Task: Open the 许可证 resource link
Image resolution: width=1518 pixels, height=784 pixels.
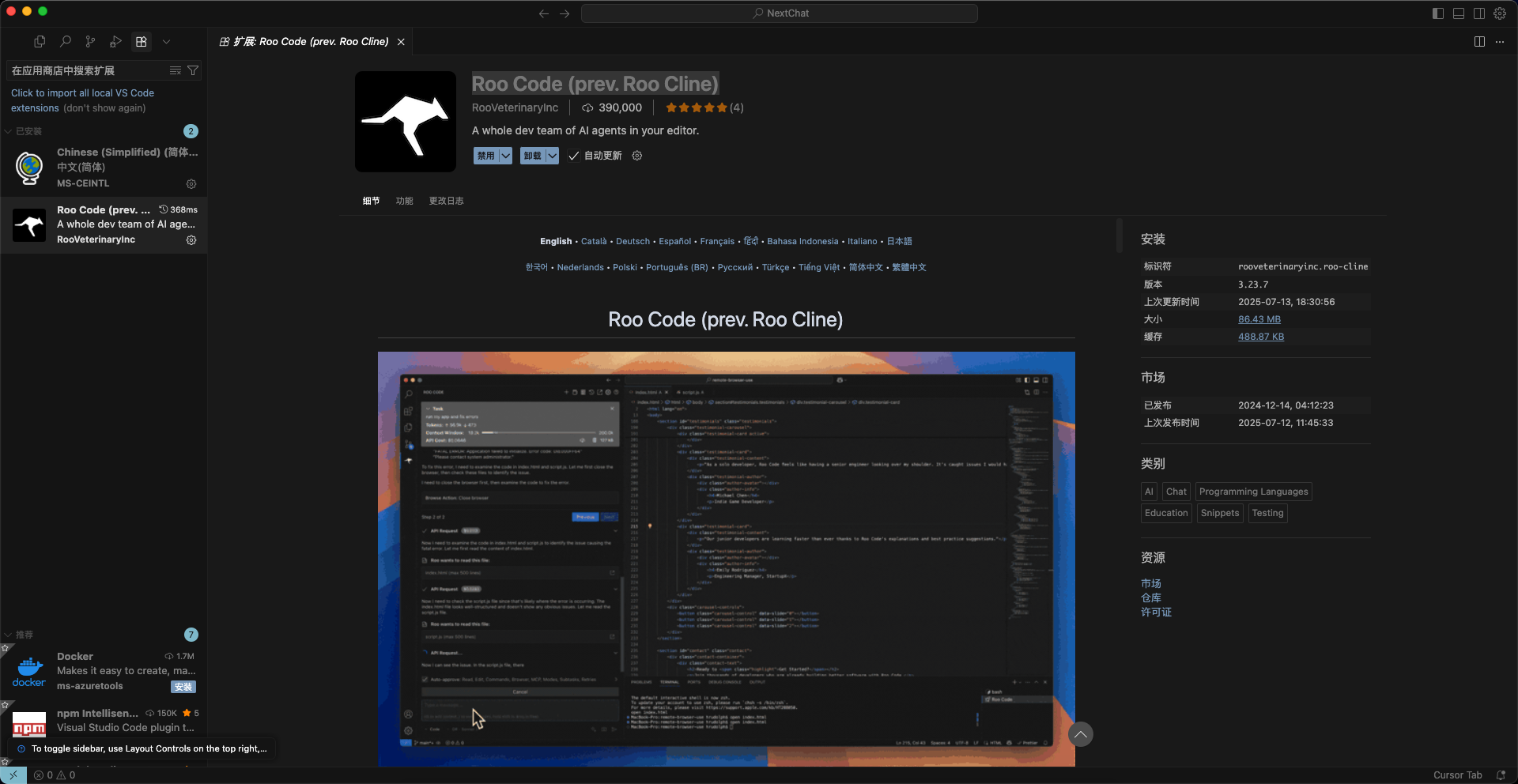Action: pos(1156,612)
